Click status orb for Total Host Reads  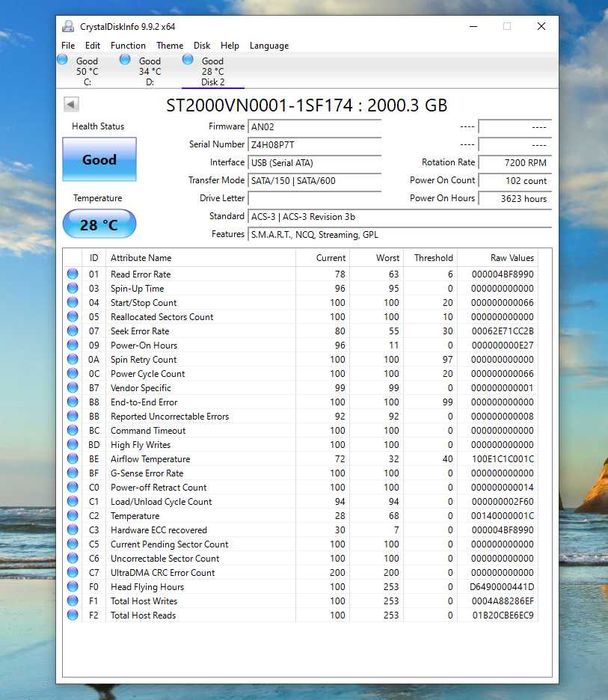[72, 615]
